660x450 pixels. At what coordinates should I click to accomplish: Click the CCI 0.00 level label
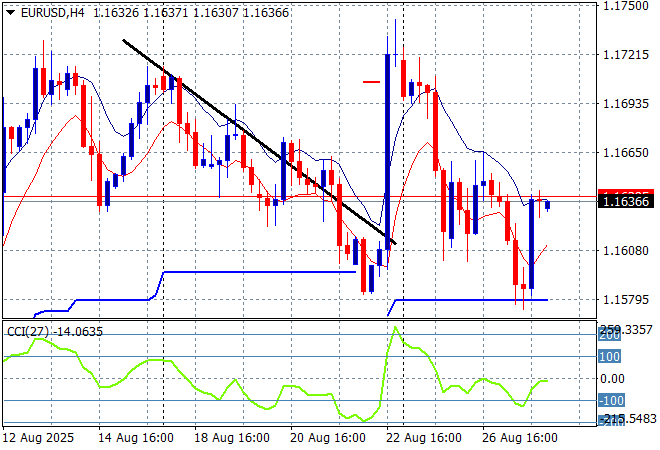pyautogui.click(x=612, y=378)
